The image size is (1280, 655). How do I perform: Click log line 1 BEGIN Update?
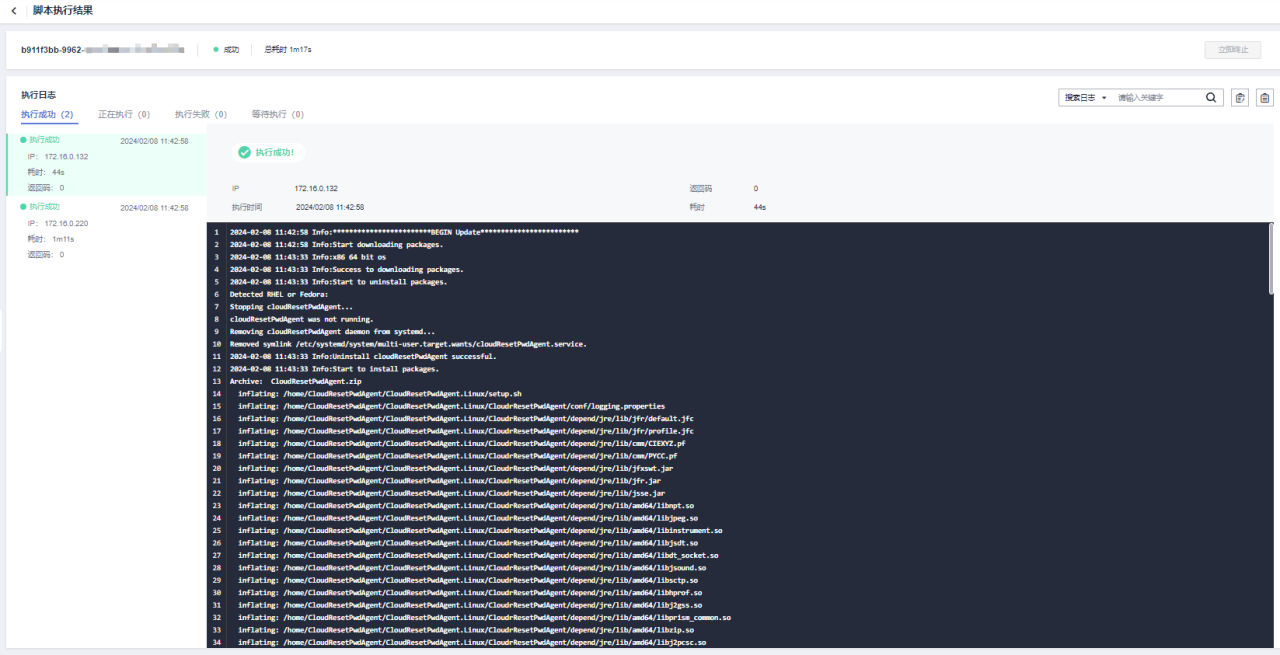[404, 232]
